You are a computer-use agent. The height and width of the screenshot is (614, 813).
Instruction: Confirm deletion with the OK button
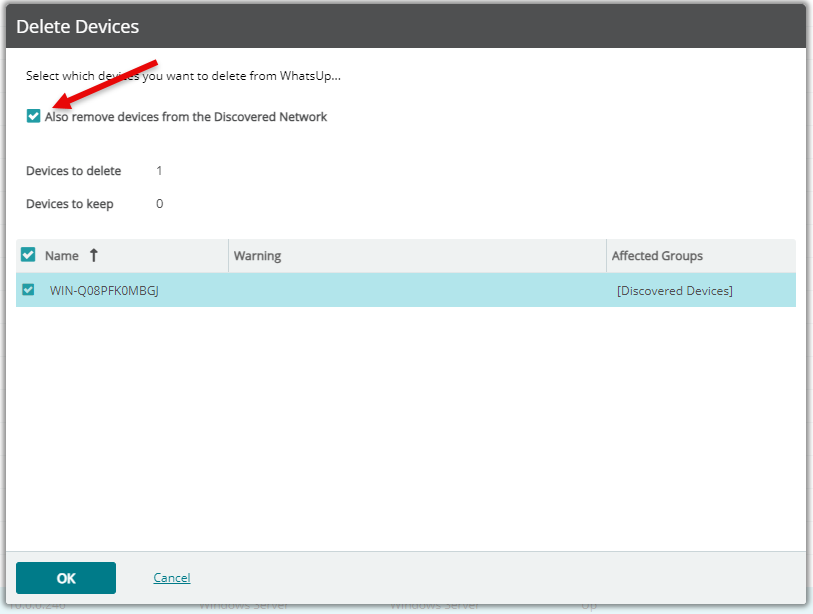coord(66,578)
